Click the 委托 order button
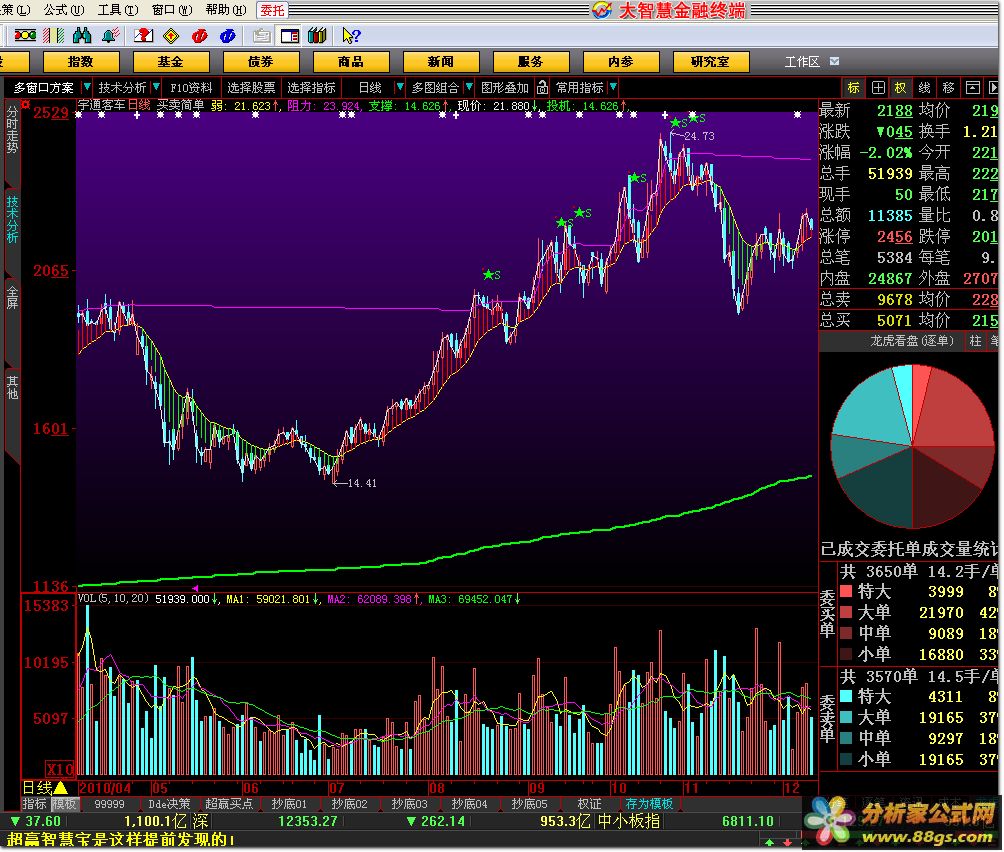The width and height of the screenshot is (1004, 852). coord(272,10)
